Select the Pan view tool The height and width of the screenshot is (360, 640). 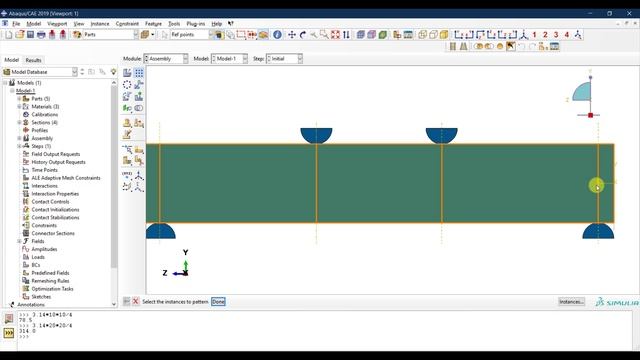[292, 35]
